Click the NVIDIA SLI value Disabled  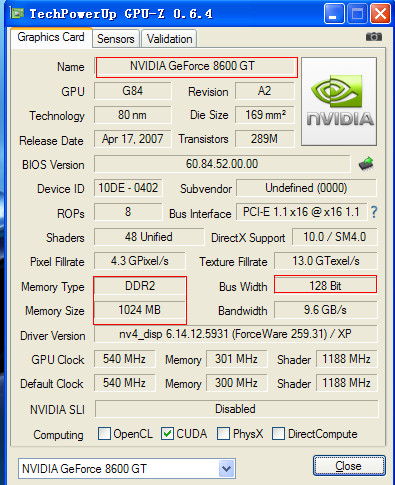(x=236, y=409)
